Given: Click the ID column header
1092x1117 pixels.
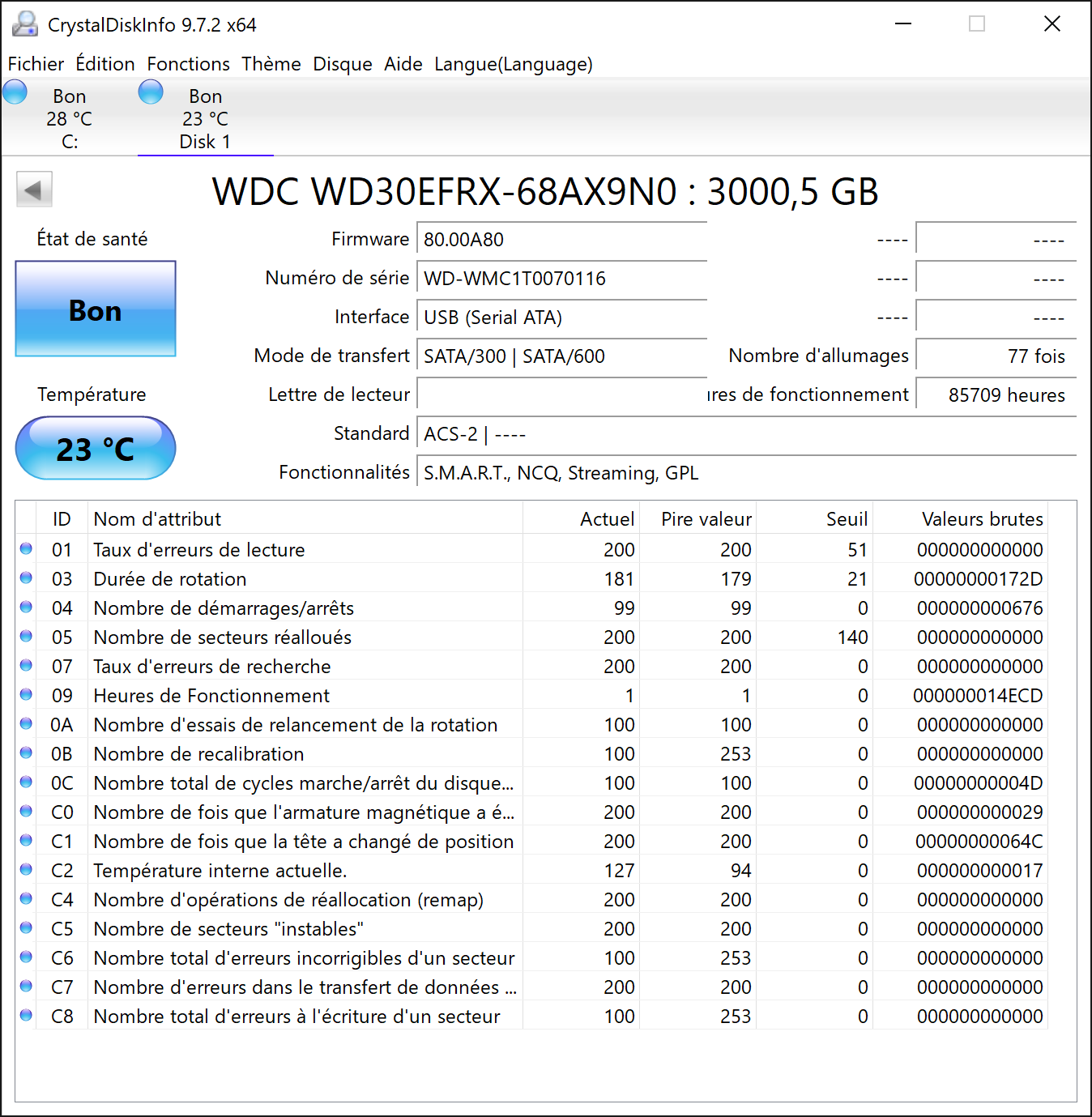Looking at the screenshot, I should (62, 519).
